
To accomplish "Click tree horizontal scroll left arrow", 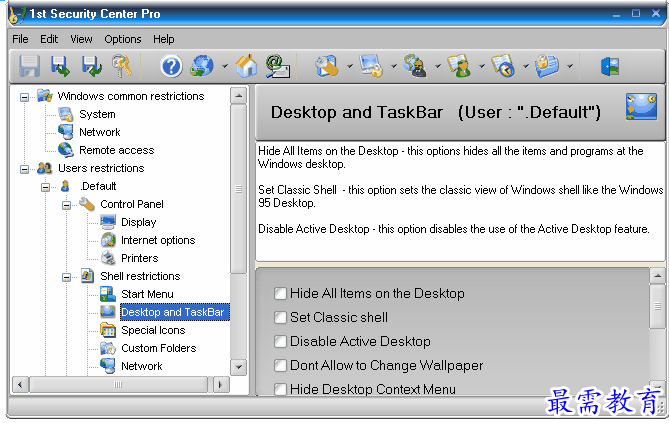I will pos(20,384).
